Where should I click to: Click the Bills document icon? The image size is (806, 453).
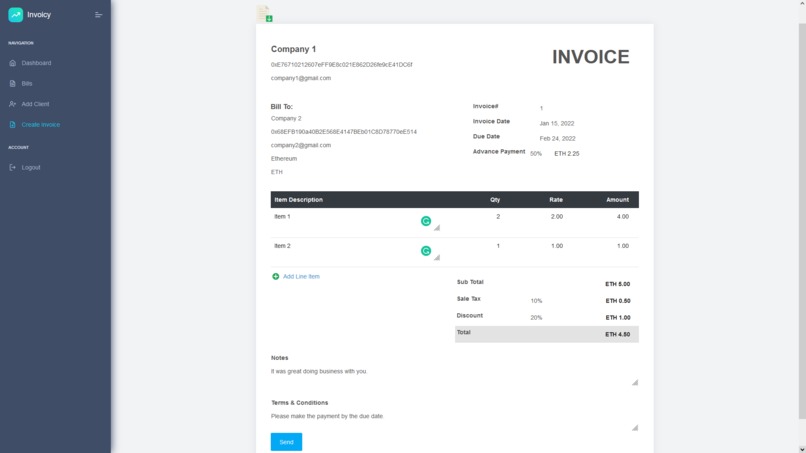[x=13, y=83]
